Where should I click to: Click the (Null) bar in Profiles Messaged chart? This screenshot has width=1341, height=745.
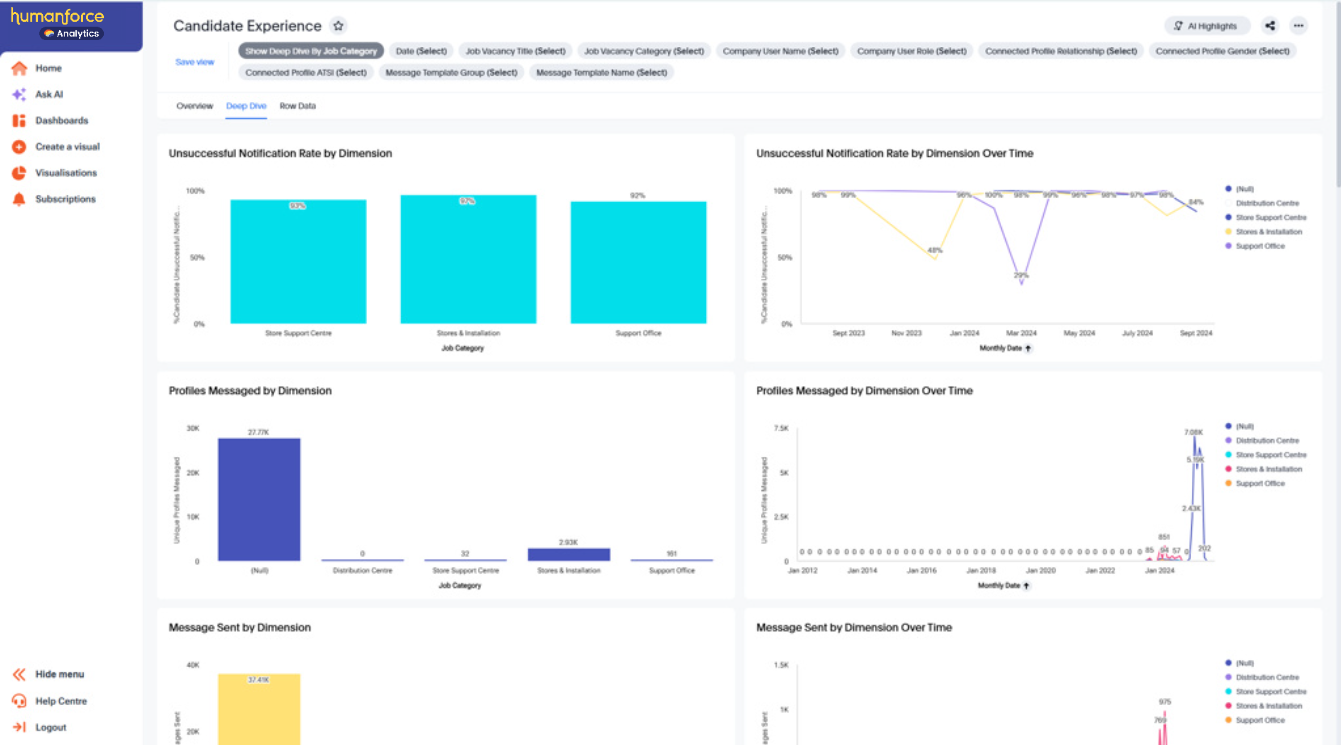[259, 499]
